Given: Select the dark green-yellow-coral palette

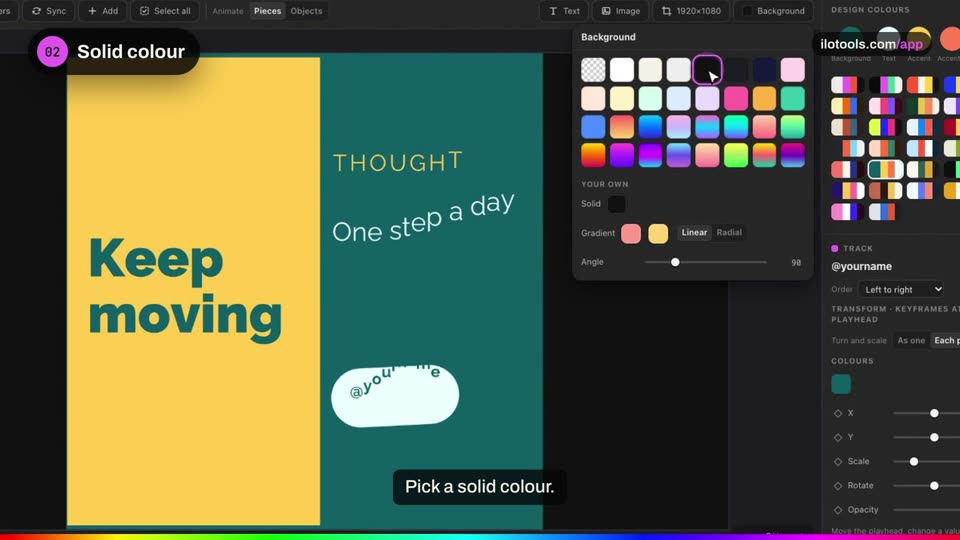Looking at the screenshot, I should (x=923, y=106).
